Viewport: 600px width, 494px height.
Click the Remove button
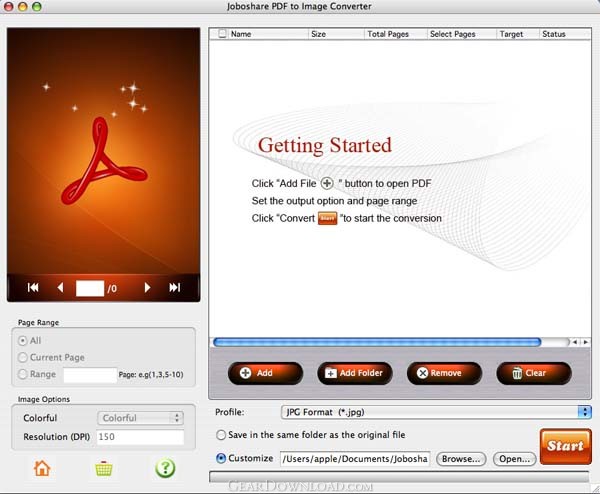(444, 373)
